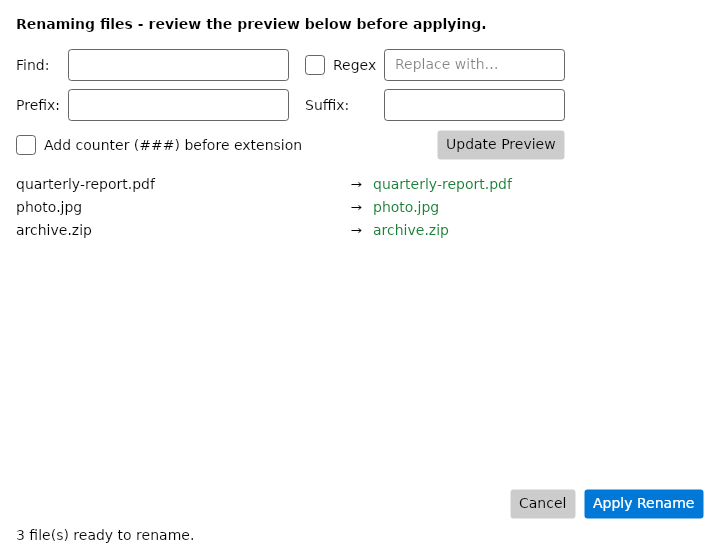Image resolution: width=720 pixels, height=560 pixels.
Task: Select original photo.jpg filename
Action: click(x=49, y=207)
